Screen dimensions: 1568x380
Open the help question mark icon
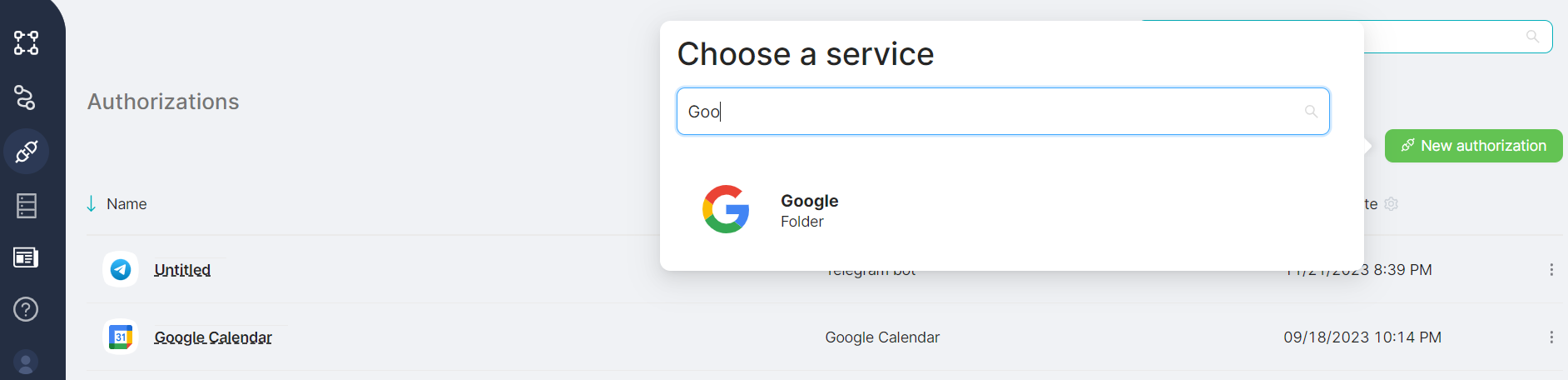point(26,309)
